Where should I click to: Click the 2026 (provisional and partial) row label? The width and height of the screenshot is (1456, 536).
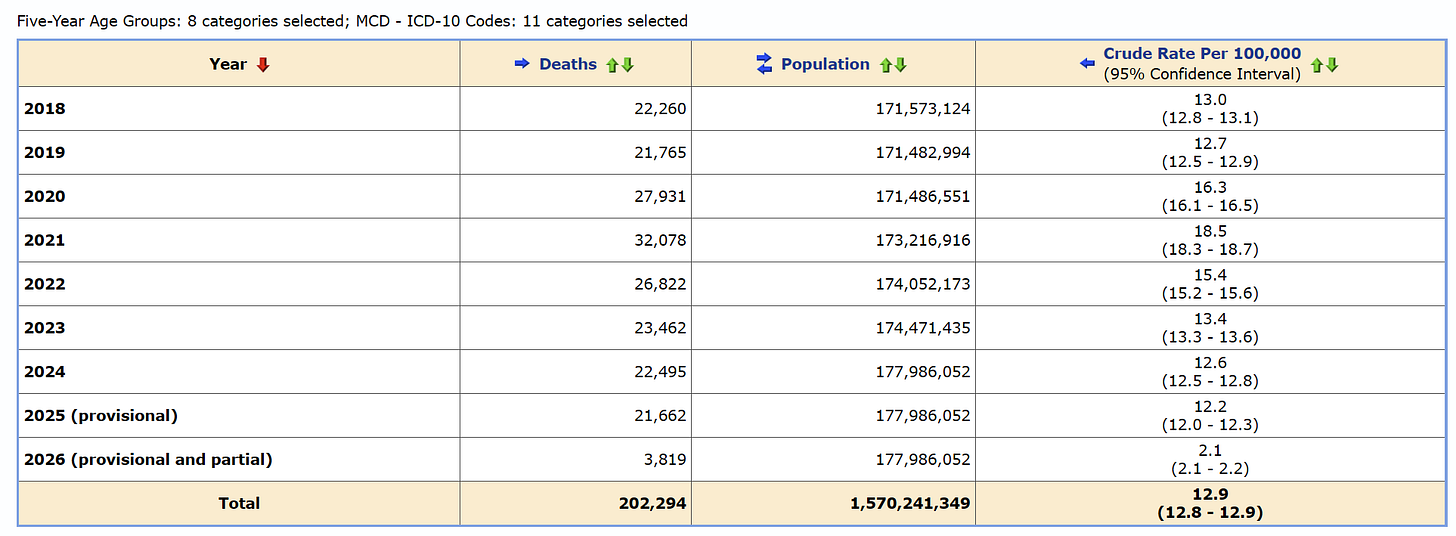[148, 460]
